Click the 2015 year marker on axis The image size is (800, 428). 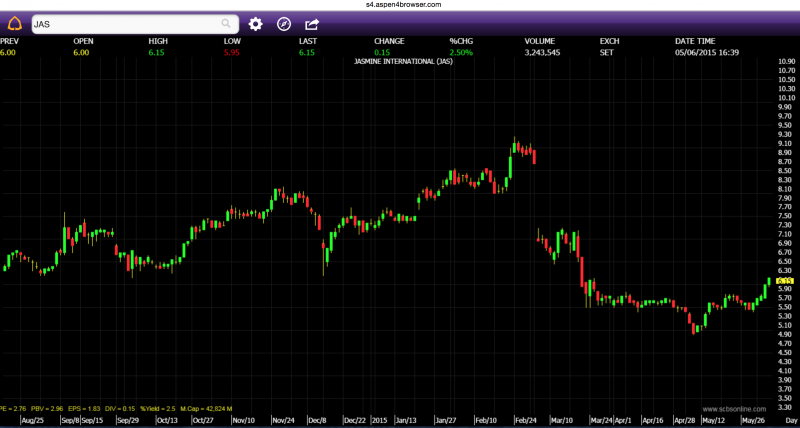click(x=381, y=421)
